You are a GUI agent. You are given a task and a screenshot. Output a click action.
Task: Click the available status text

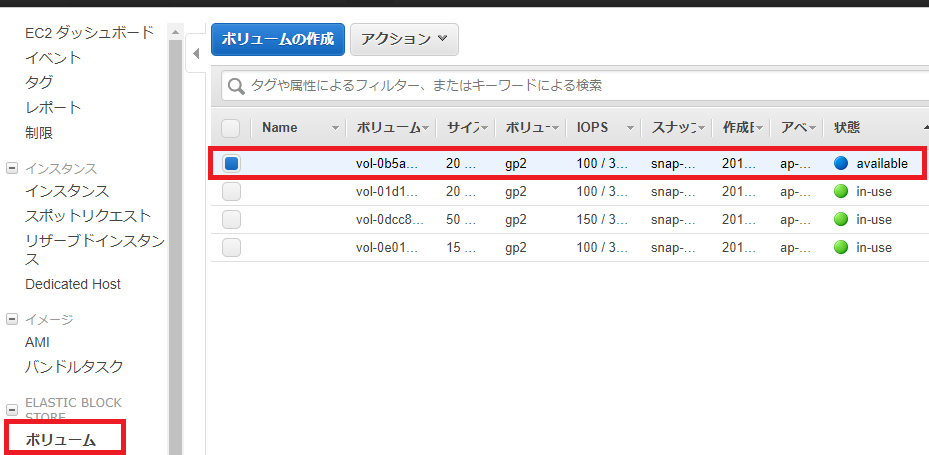[x=882, y=164]
